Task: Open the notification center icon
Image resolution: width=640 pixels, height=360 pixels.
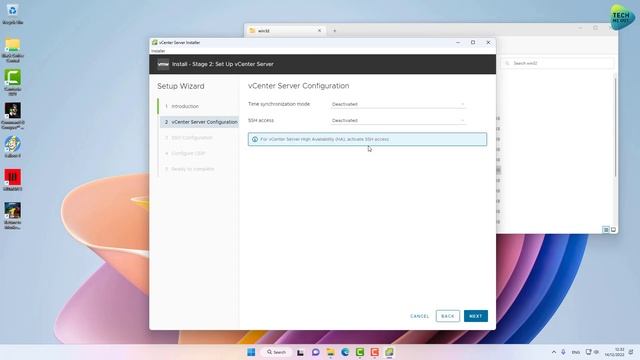Action: tap(631, 352)
